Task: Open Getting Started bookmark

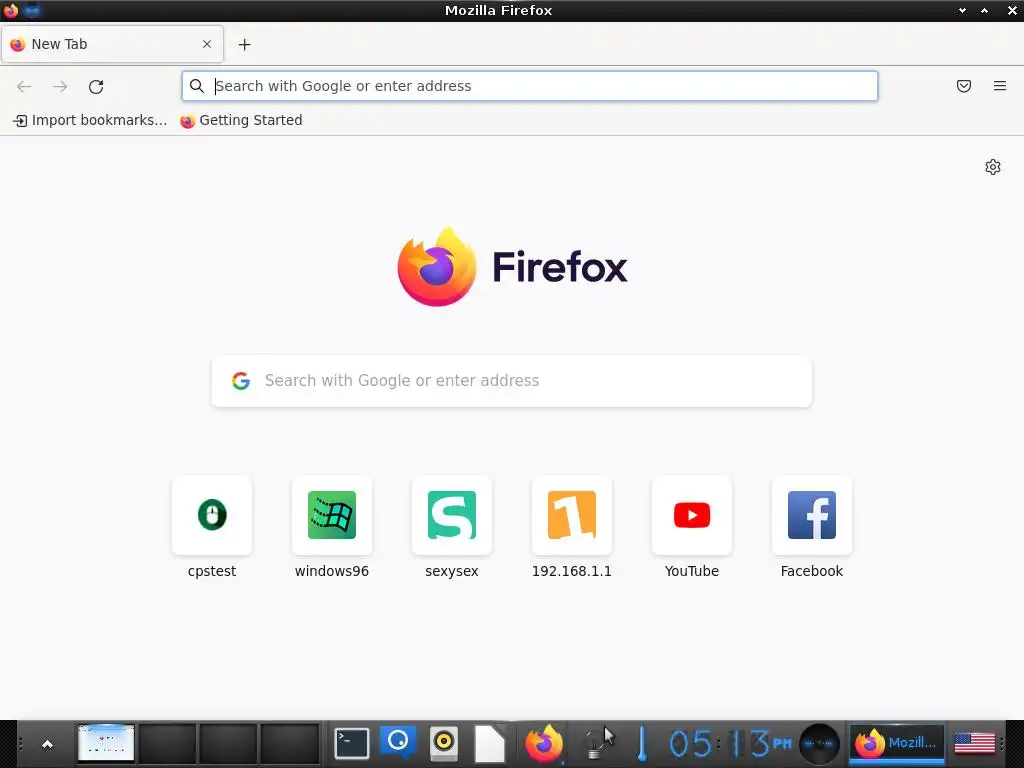Action: tap(242, 120)
